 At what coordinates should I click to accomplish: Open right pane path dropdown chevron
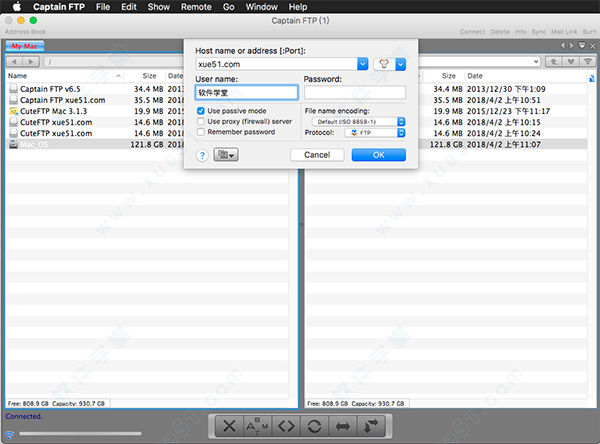point(536,61)
